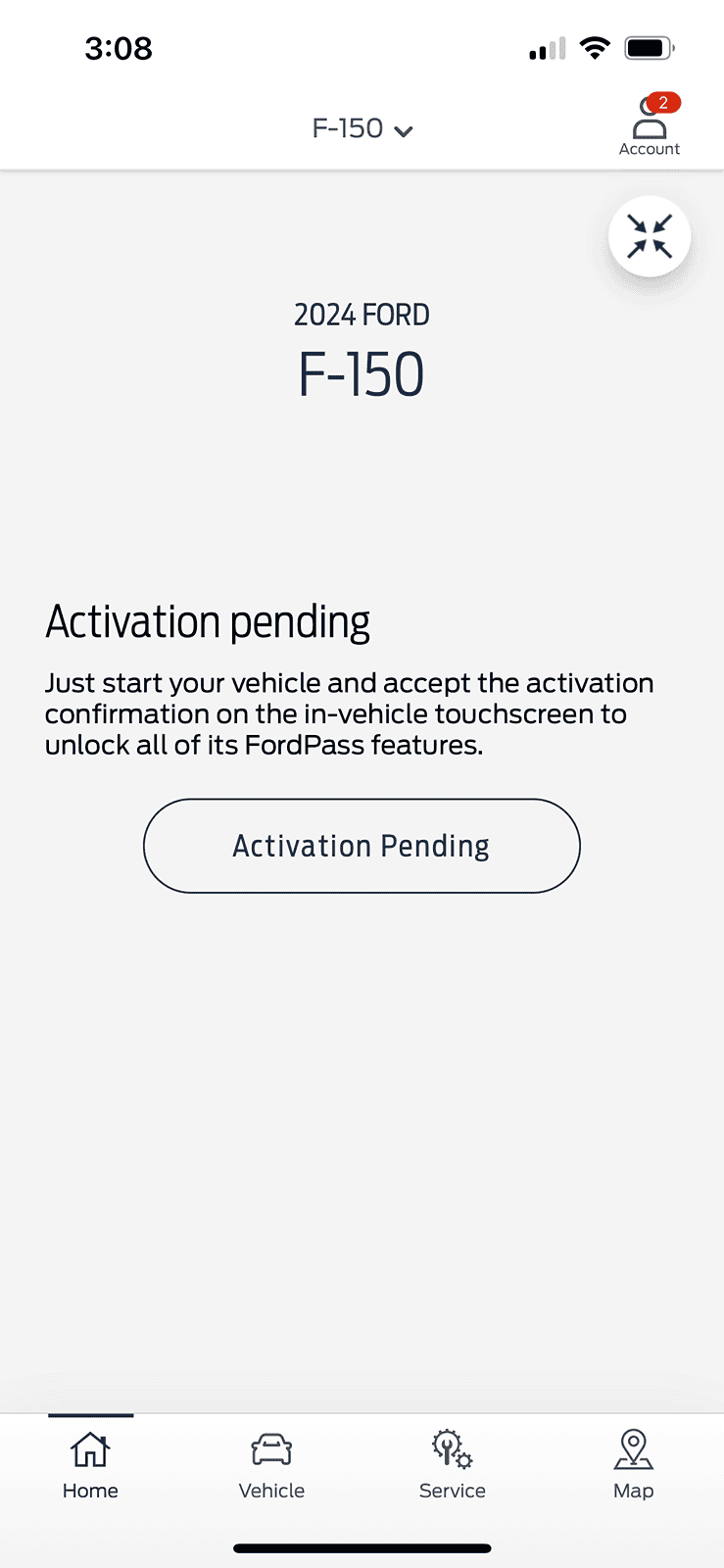Tap the Account label text
This screenshot has width=724, height=1568.
pyautogui.click(x=649, y=149)
